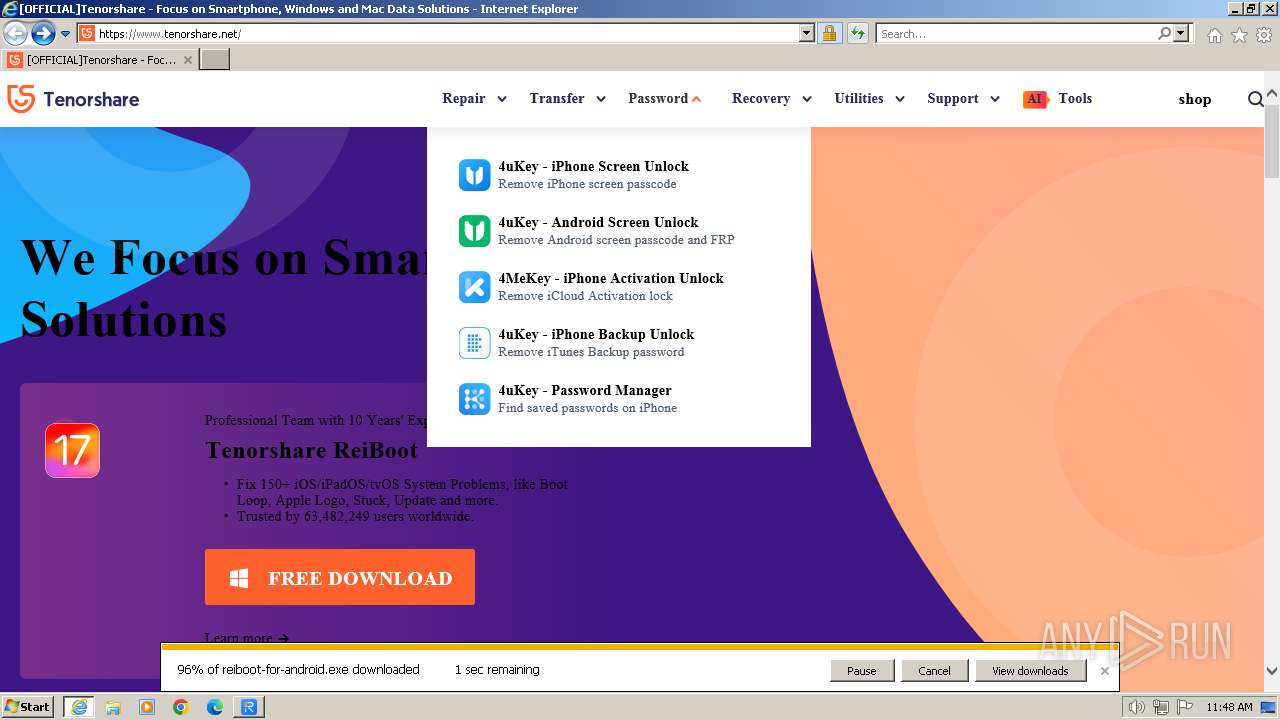The width and height of the screenshot is (1280, 720).
Task: Dismiss the download notification bar
Action: click(x=1105, y=671)
